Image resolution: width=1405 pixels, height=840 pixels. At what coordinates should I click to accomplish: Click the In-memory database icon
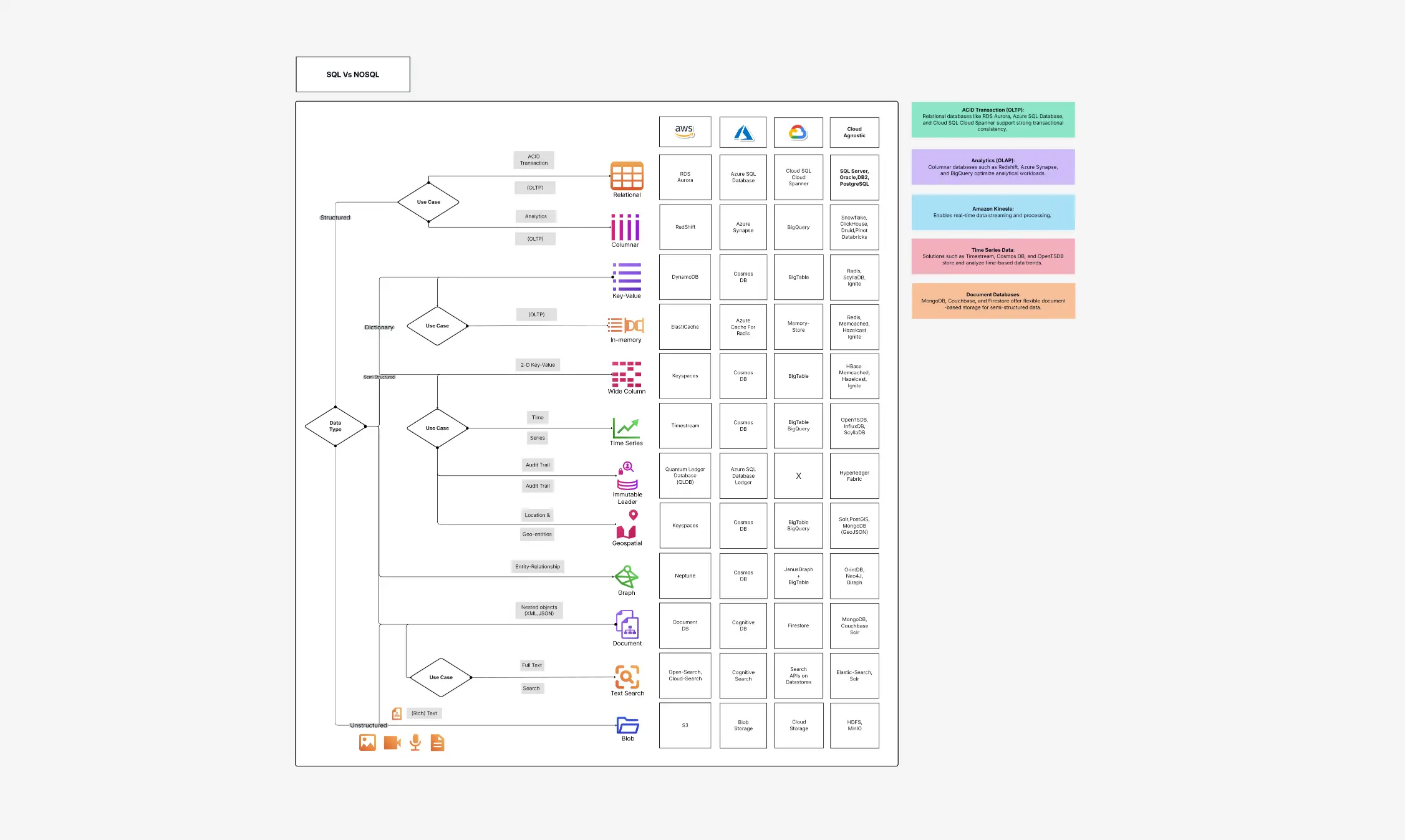click(625, 326)
